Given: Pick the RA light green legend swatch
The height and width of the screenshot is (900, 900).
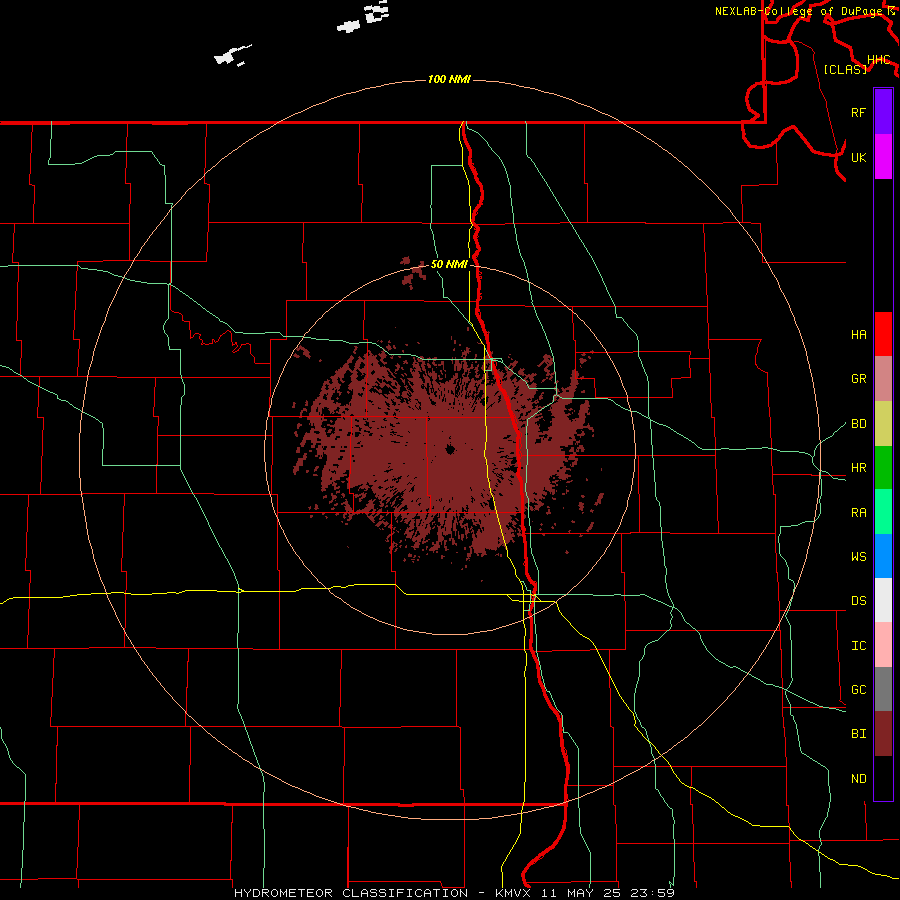Looking at the screenshot, I should click(883, 512).
